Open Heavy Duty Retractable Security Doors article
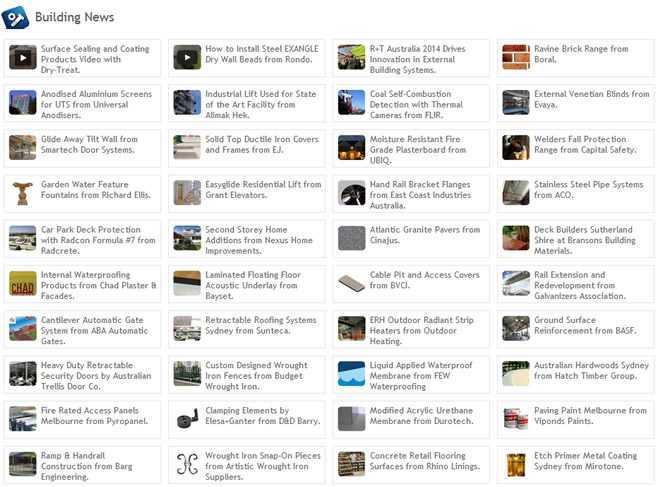 [96, 376]
